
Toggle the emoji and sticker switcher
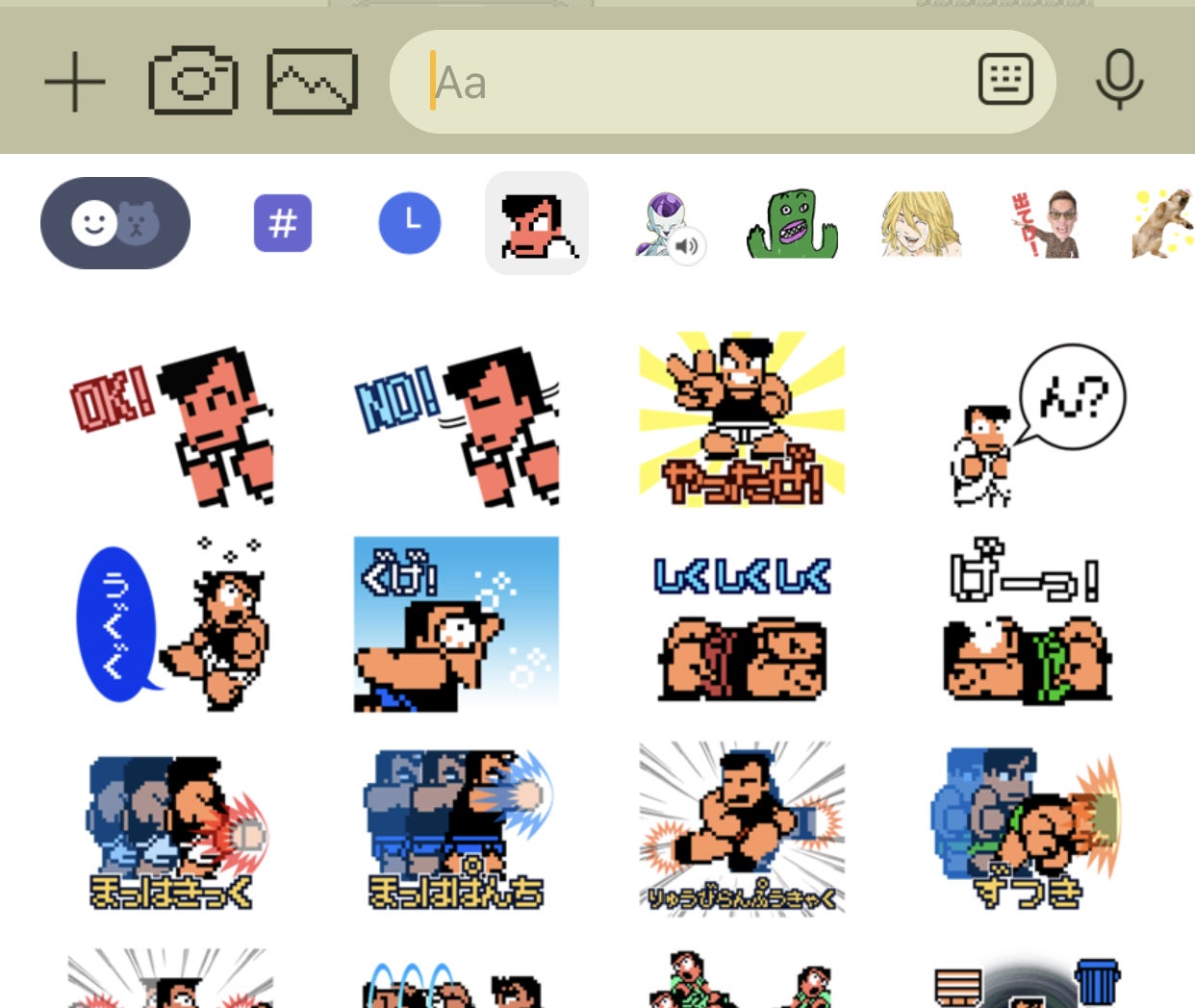(x=115, y=223)
